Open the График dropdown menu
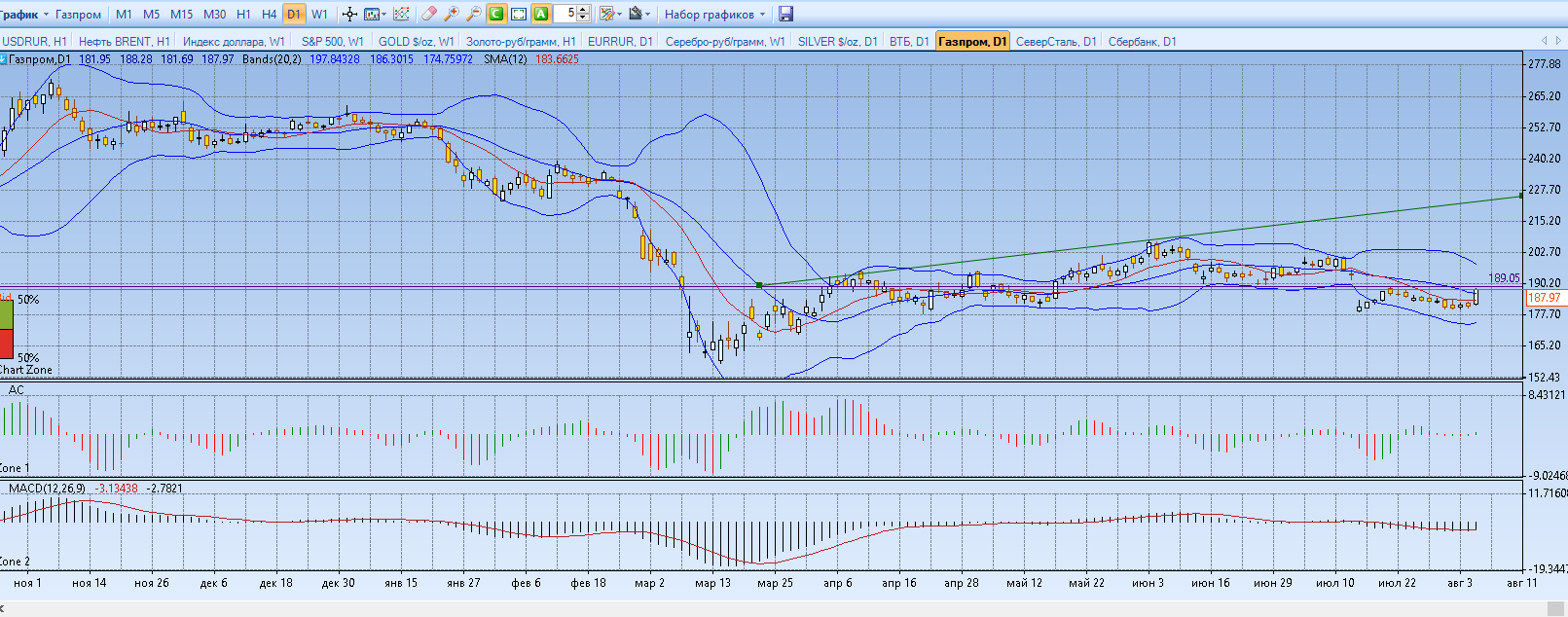1568x617 pixels. tap(25, 15)
